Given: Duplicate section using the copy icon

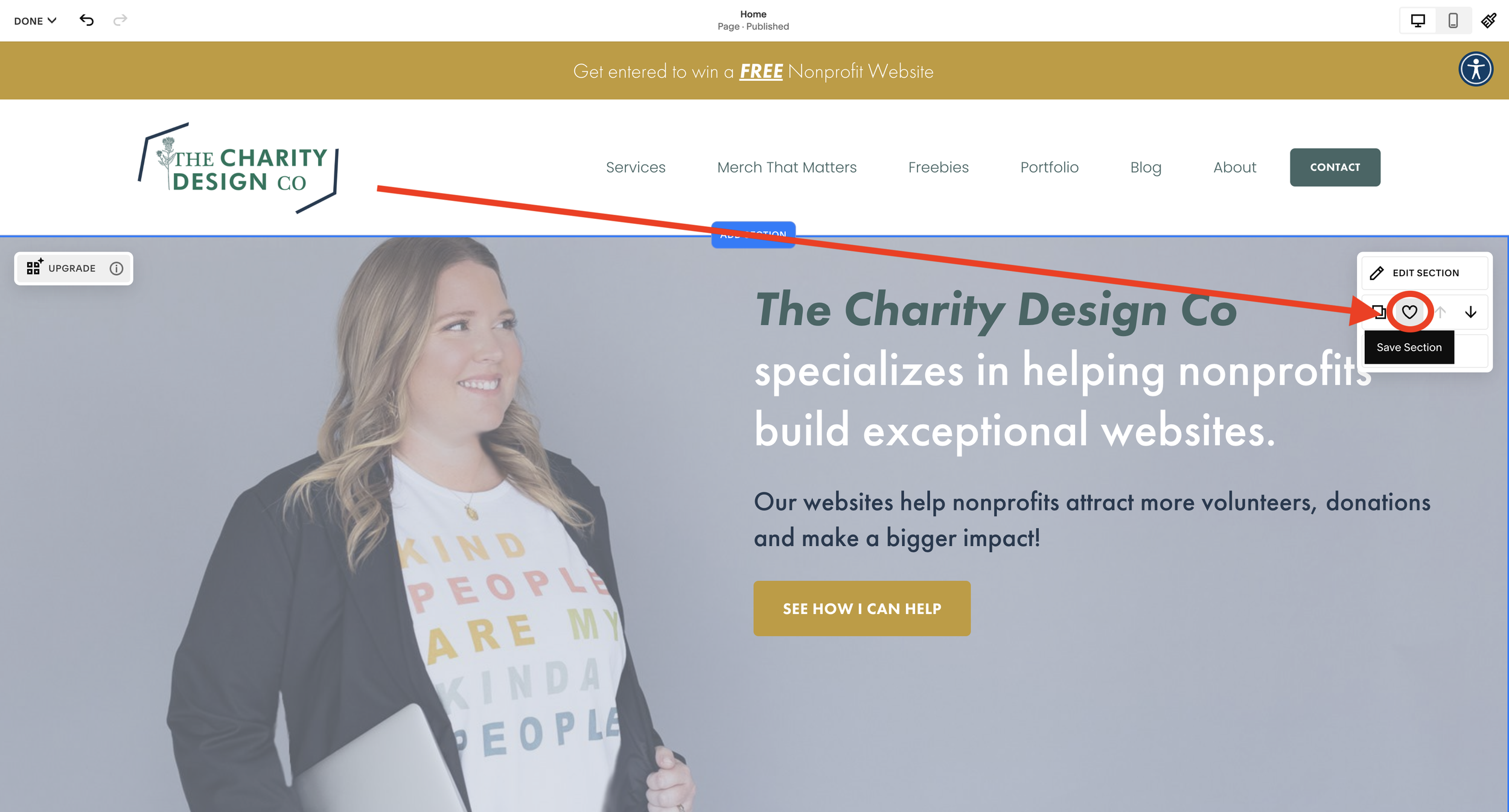Looking at the screenshot, I should pyautogui.click(x=1379, y=312).
